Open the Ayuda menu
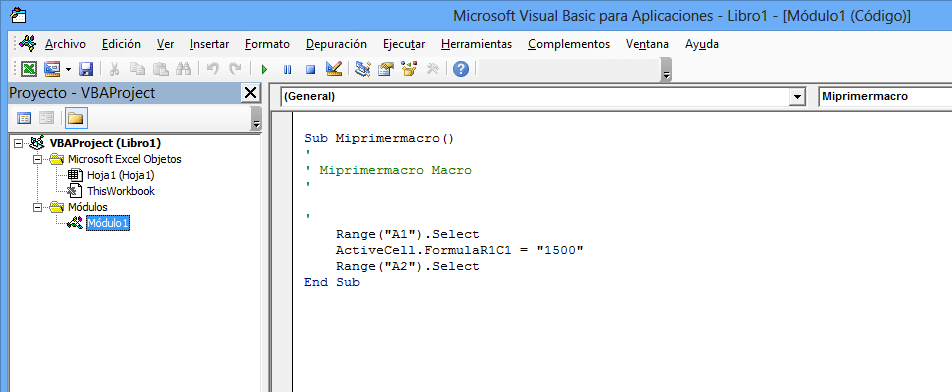Screen dimensions: 952x392 pyautogui.click(x=702, y=44)
